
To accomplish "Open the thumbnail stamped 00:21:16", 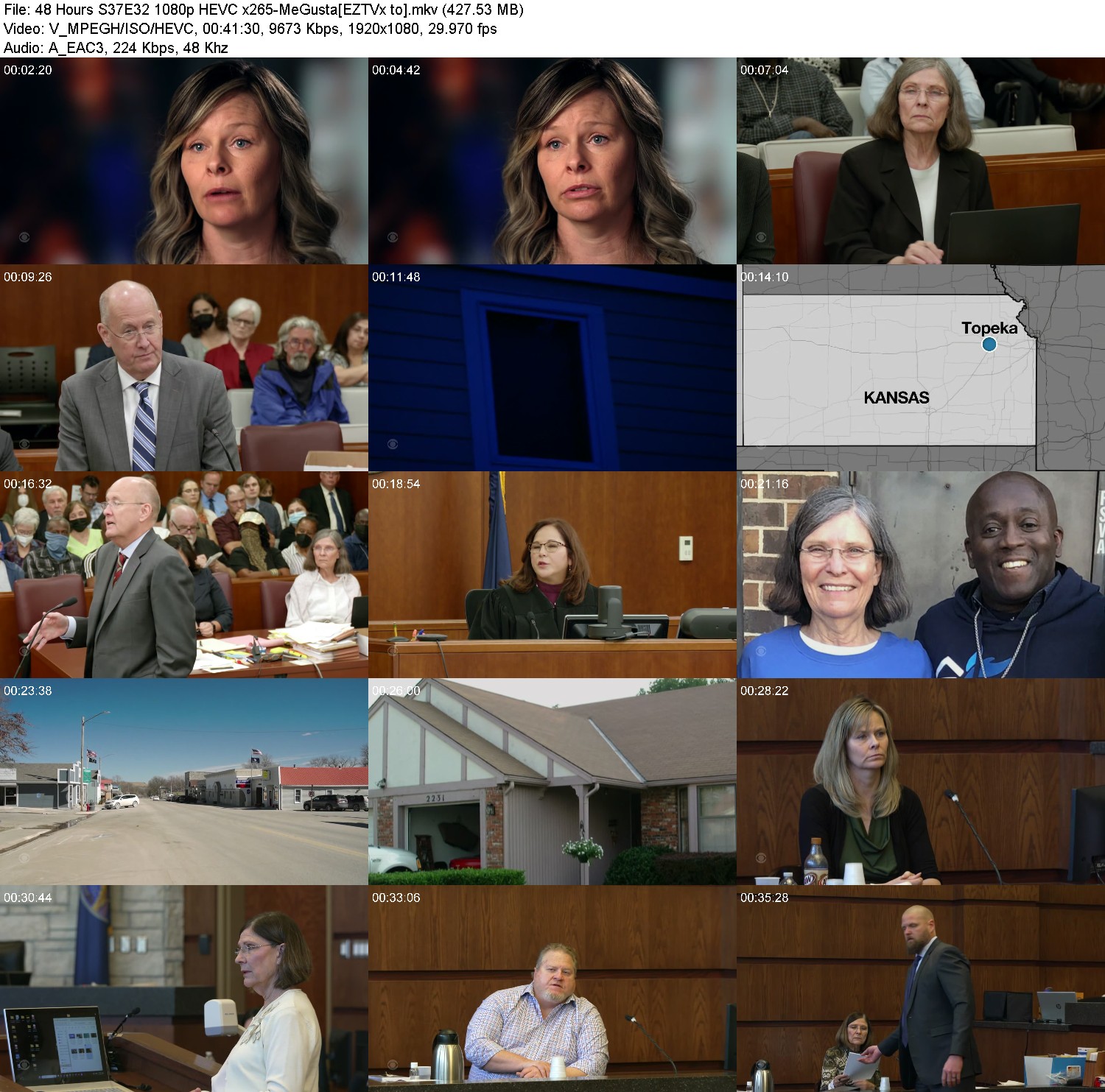I will point(921,575).
